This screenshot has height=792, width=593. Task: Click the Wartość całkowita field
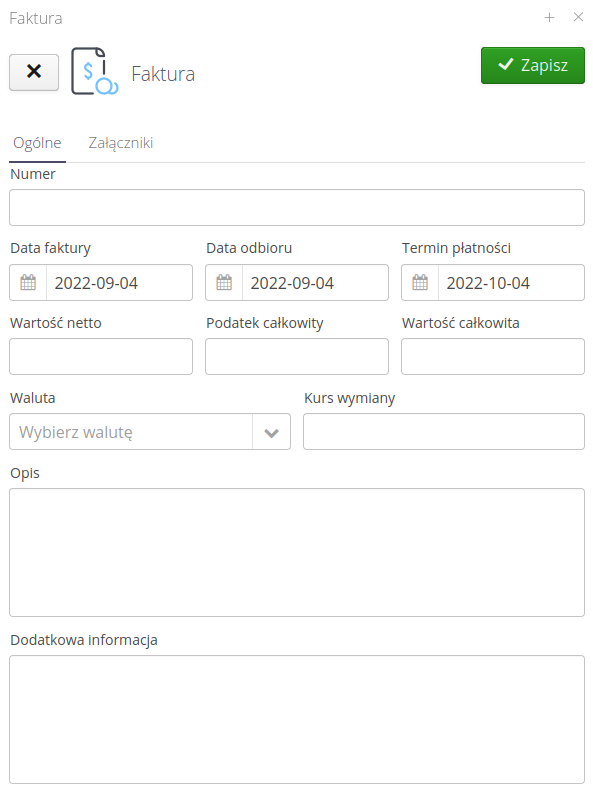[x=493, y=357]
